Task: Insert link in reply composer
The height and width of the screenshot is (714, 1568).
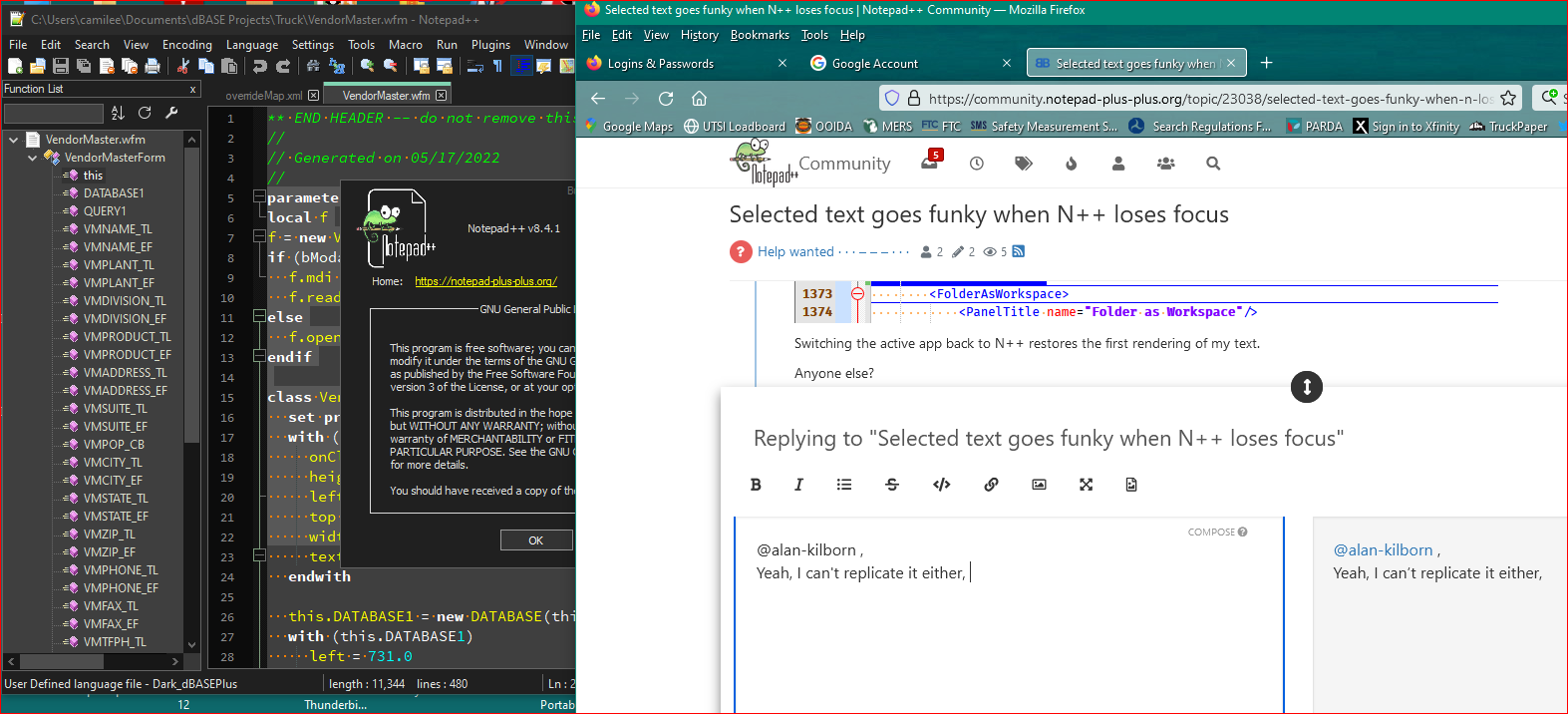Action: coord(991,485)
